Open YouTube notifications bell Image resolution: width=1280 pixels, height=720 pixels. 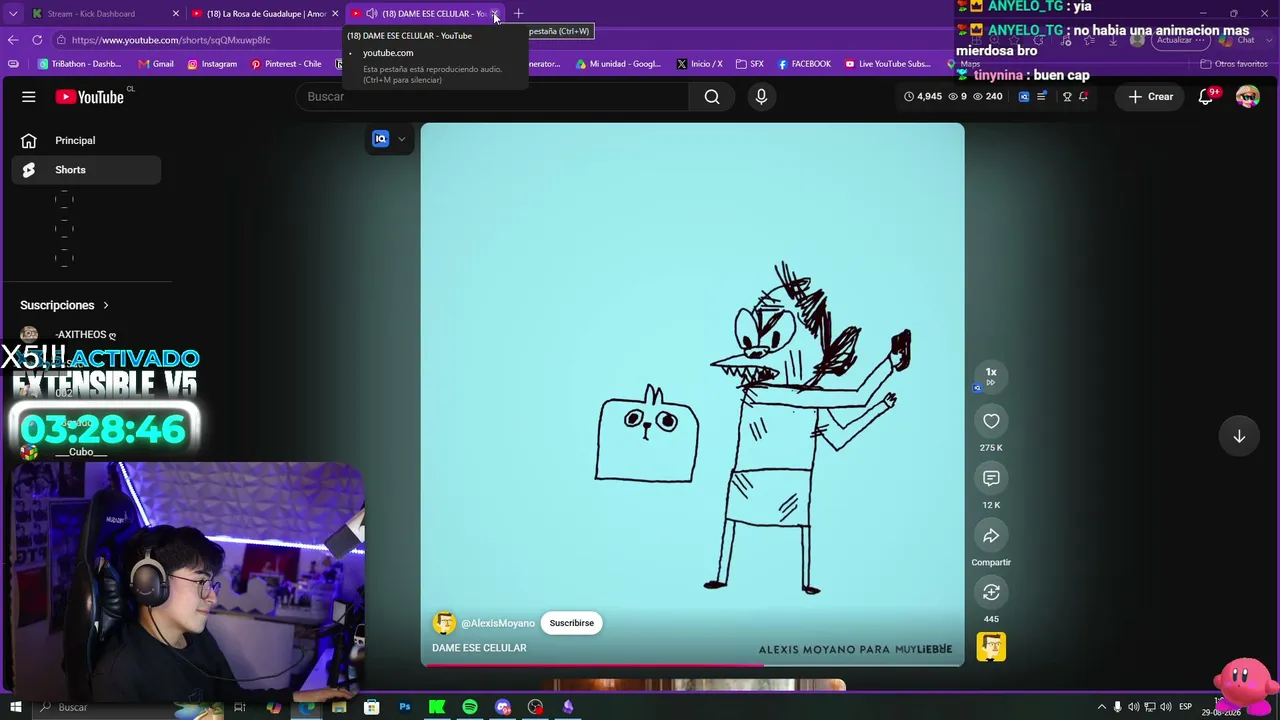pos(1207,97)
